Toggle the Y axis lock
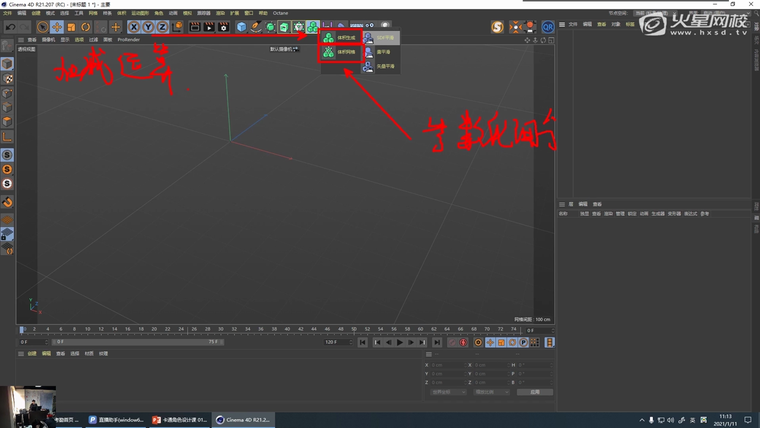 pyautogui.click(x=147, y=27)
